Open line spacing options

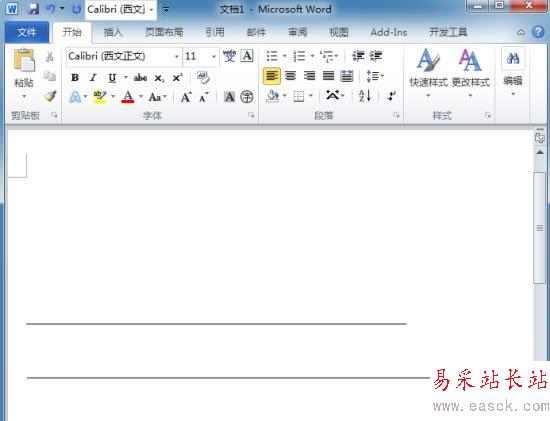[374, 76]
